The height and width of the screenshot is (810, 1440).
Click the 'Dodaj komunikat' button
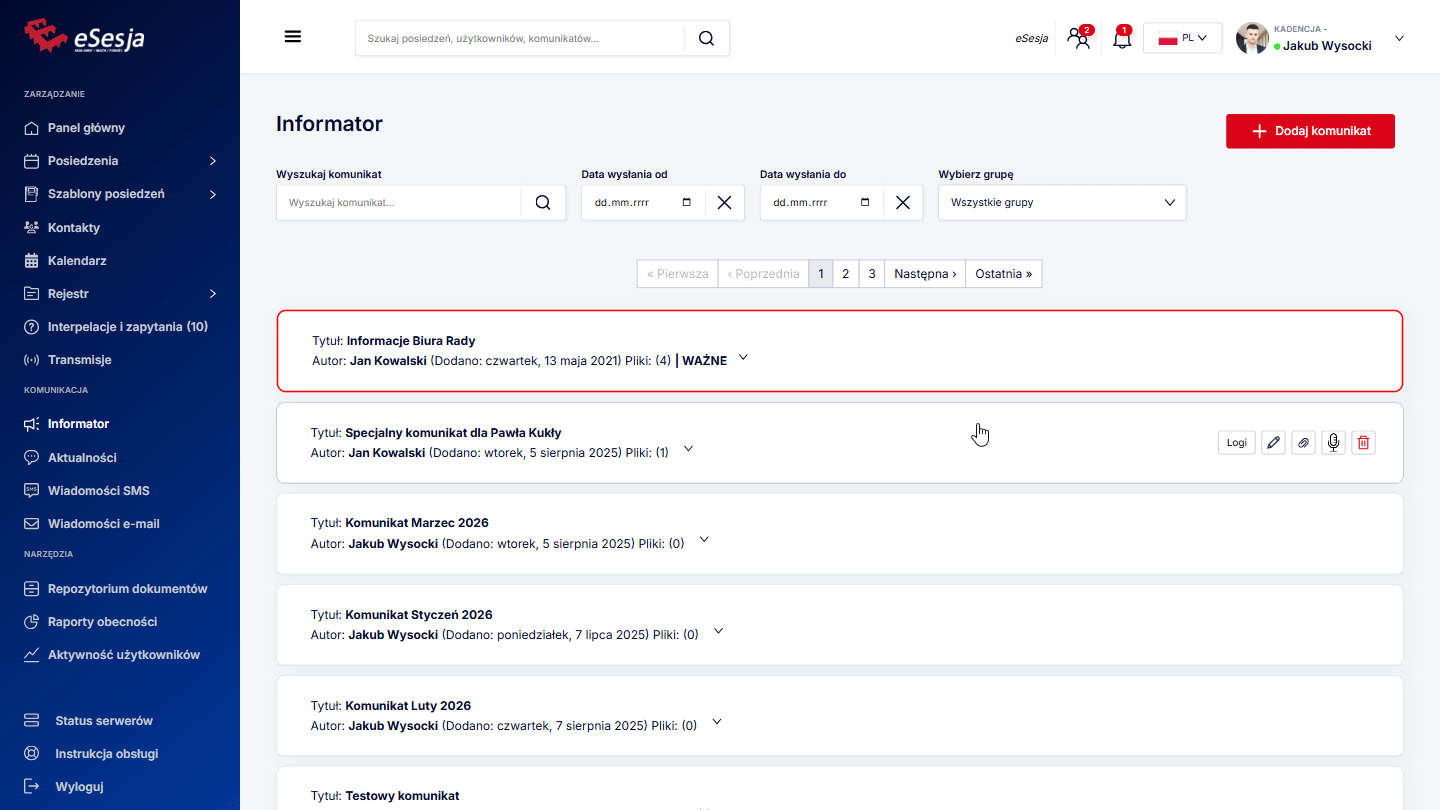(x=1310, y=131)
